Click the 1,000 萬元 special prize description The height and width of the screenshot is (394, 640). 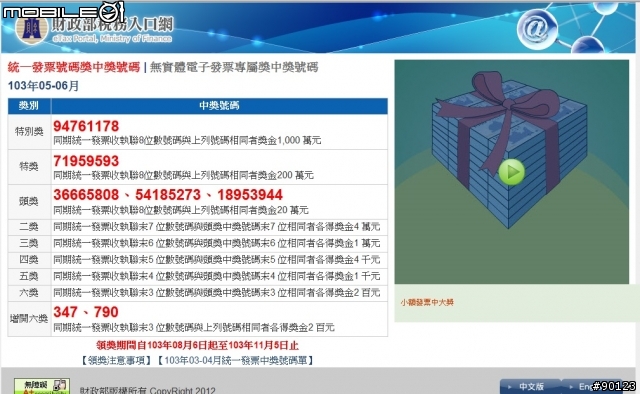pos(187,140)
